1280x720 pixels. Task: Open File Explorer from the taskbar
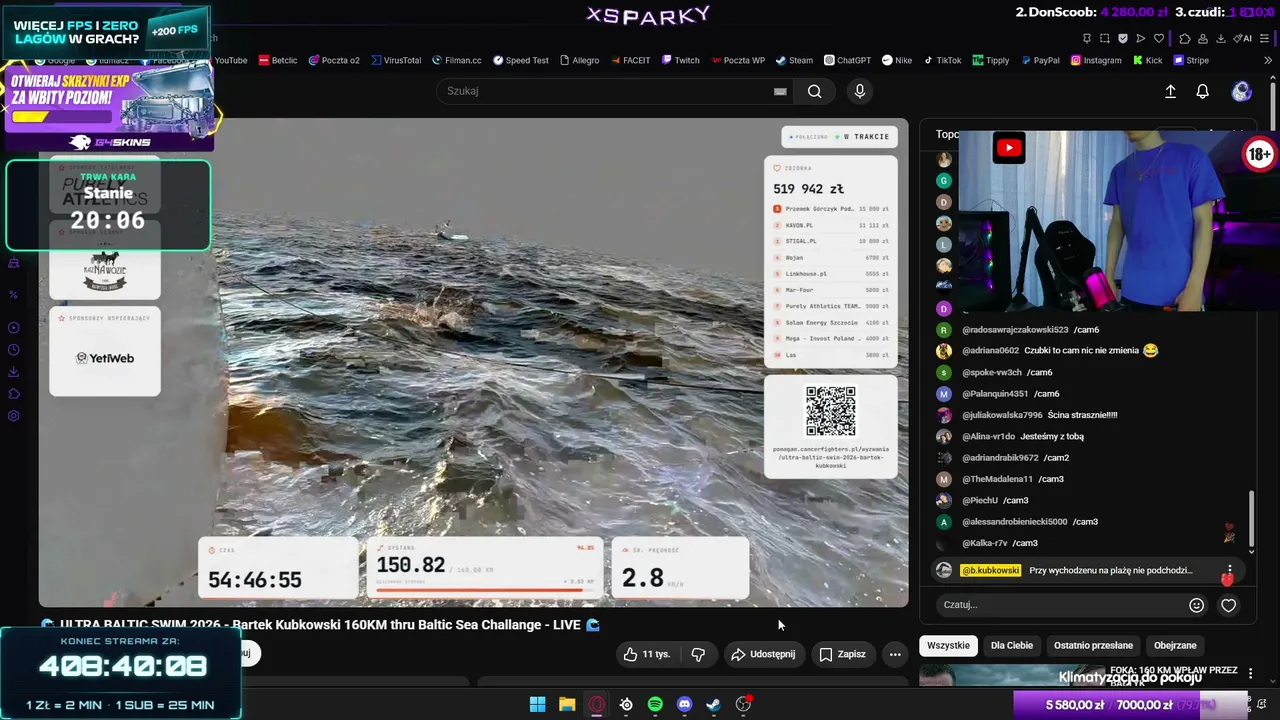(x=567, y=704)
